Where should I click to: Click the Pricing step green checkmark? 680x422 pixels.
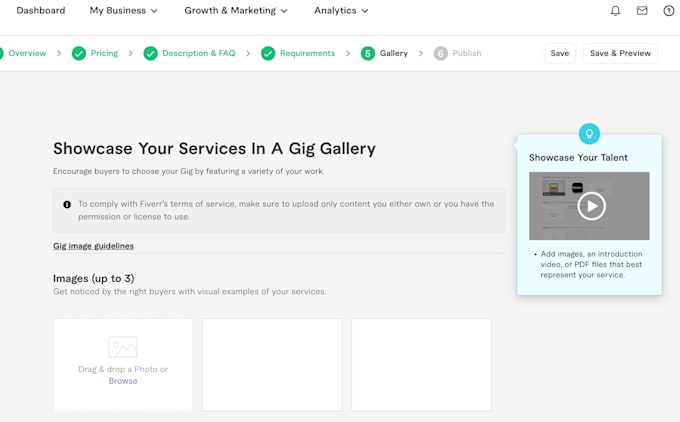(79, 53)
